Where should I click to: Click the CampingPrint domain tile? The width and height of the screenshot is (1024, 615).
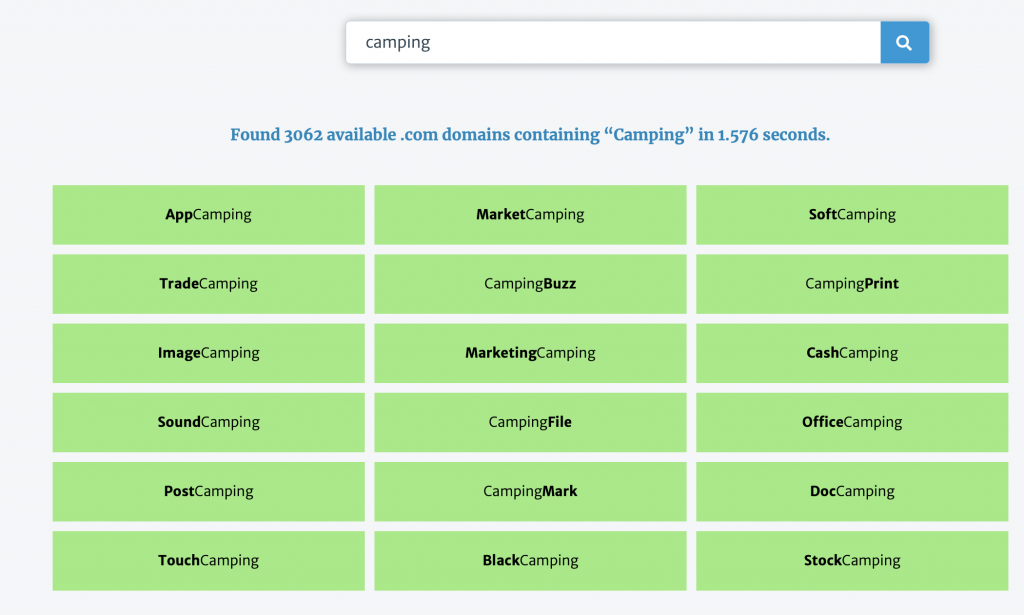(x=852, y=284)
